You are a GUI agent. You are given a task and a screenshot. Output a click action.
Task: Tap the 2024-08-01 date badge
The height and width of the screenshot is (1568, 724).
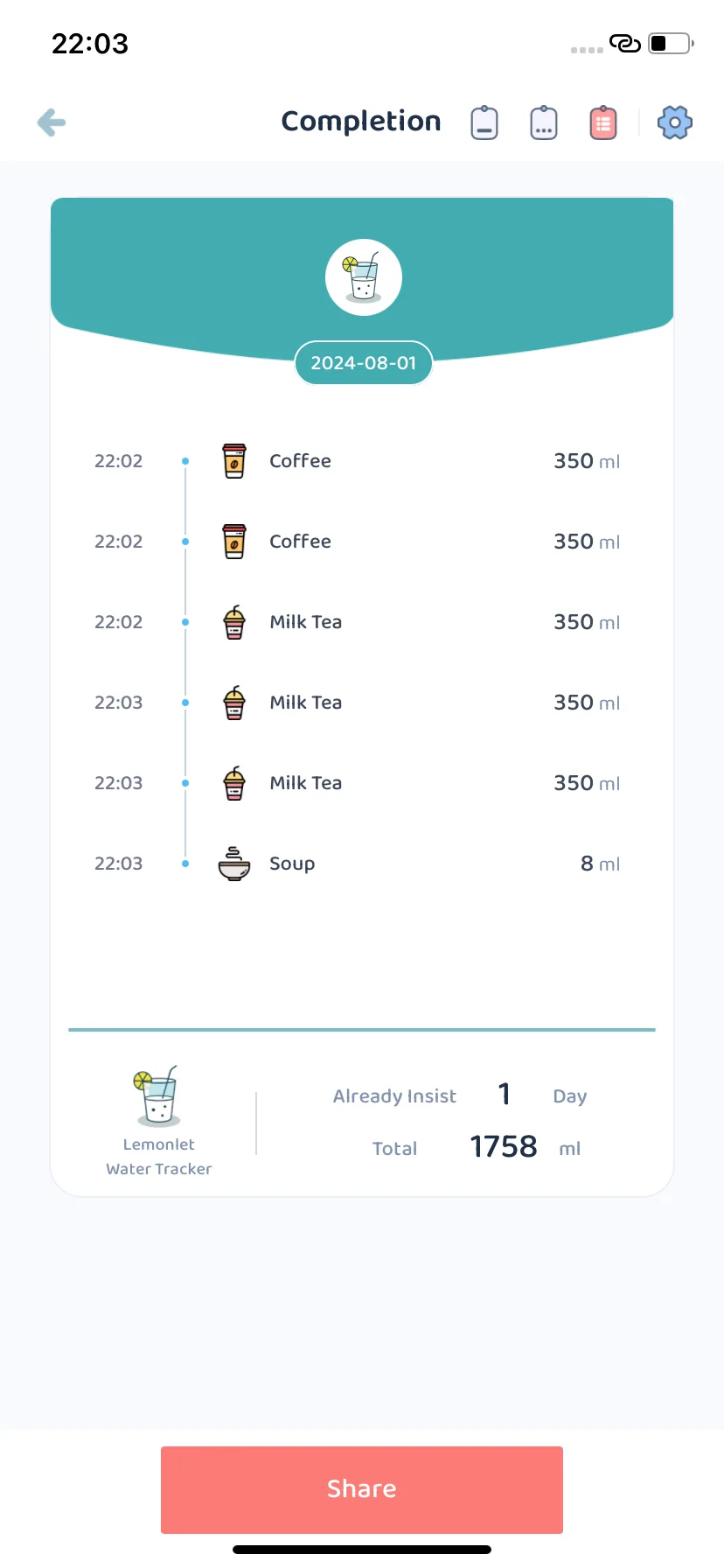(364, 363)
